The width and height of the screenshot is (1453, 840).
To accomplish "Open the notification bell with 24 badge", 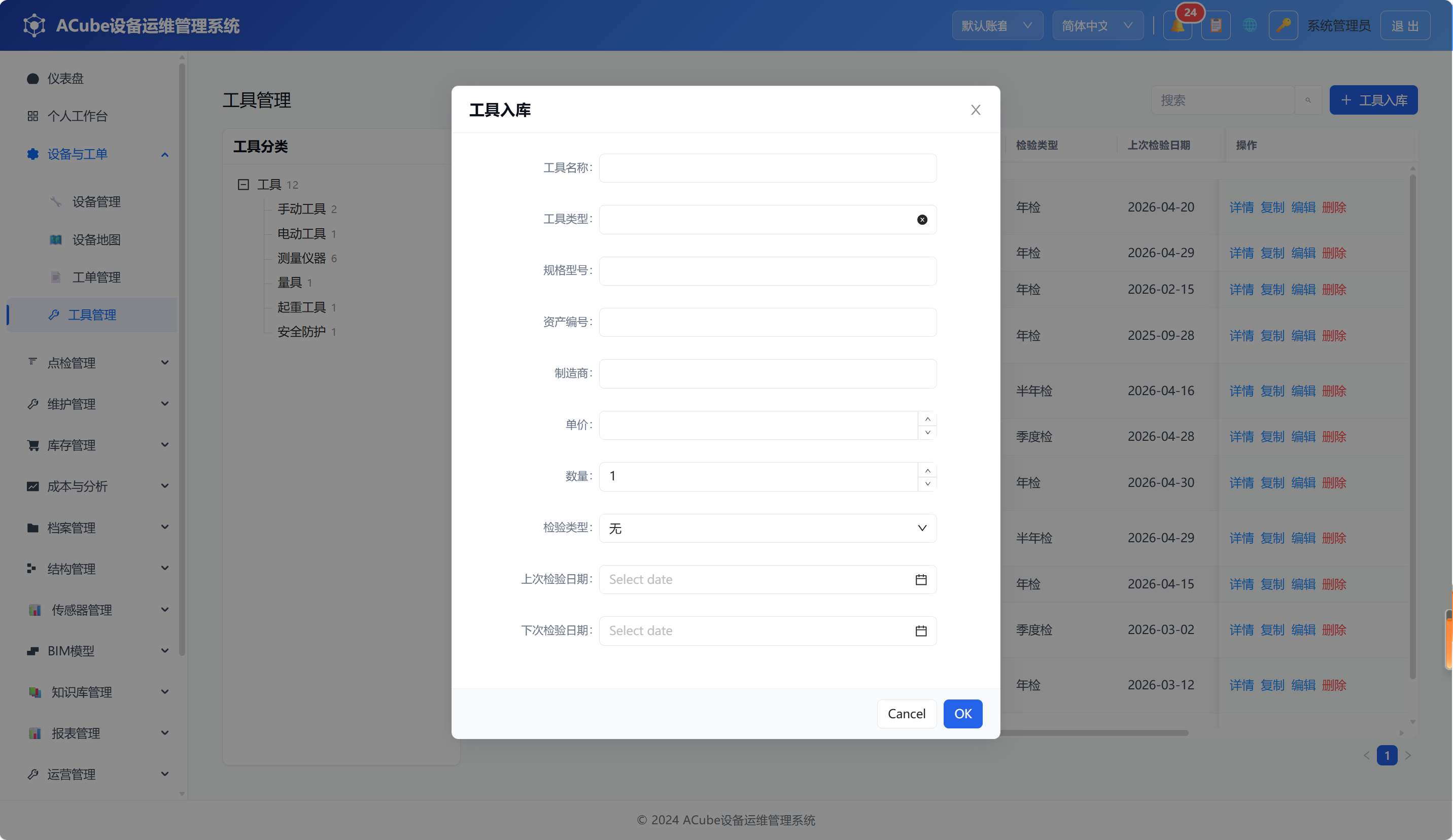I will 1178,25.
